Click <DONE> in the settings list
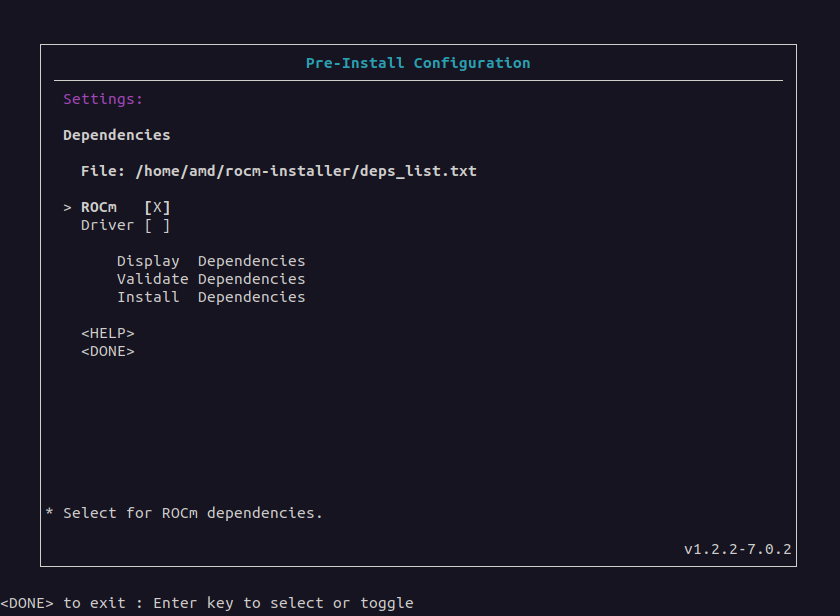 [107, 351]
